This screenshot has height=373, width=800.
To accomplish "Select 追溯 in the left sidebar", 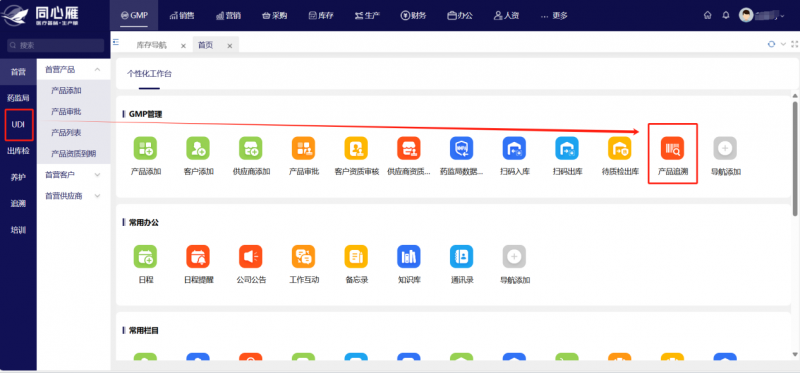I will tap(18, 204).
